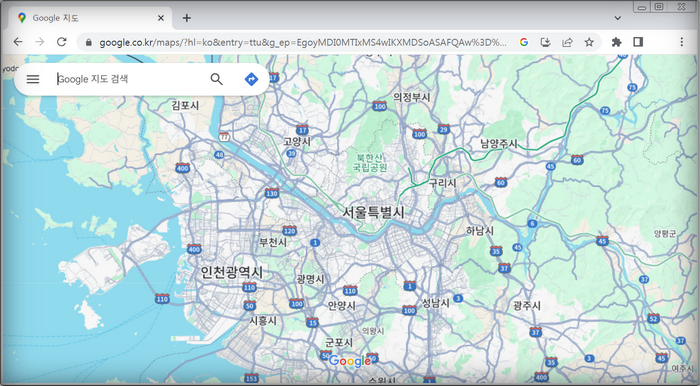This screenshot has height=386, width=700.
Task: Open the Google Maps hamburger menu
Action: click(x=33, y=79)
